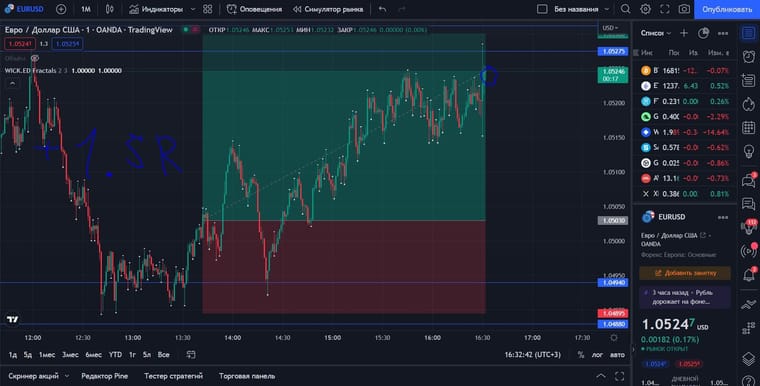
Task: Create alert via Оповещения button
Action: pos(254,9)
